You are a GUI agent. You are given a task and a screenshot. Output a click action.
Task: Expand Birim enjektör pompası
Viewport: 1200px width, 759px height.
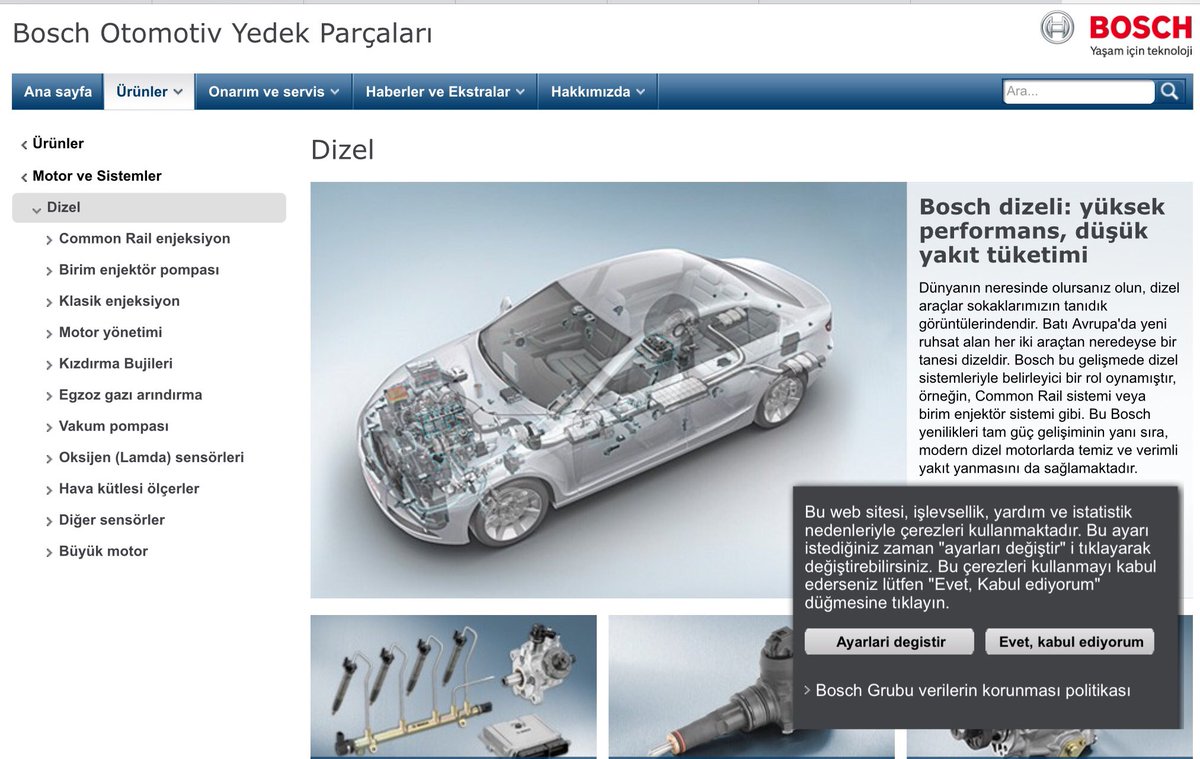click(139, 270)
